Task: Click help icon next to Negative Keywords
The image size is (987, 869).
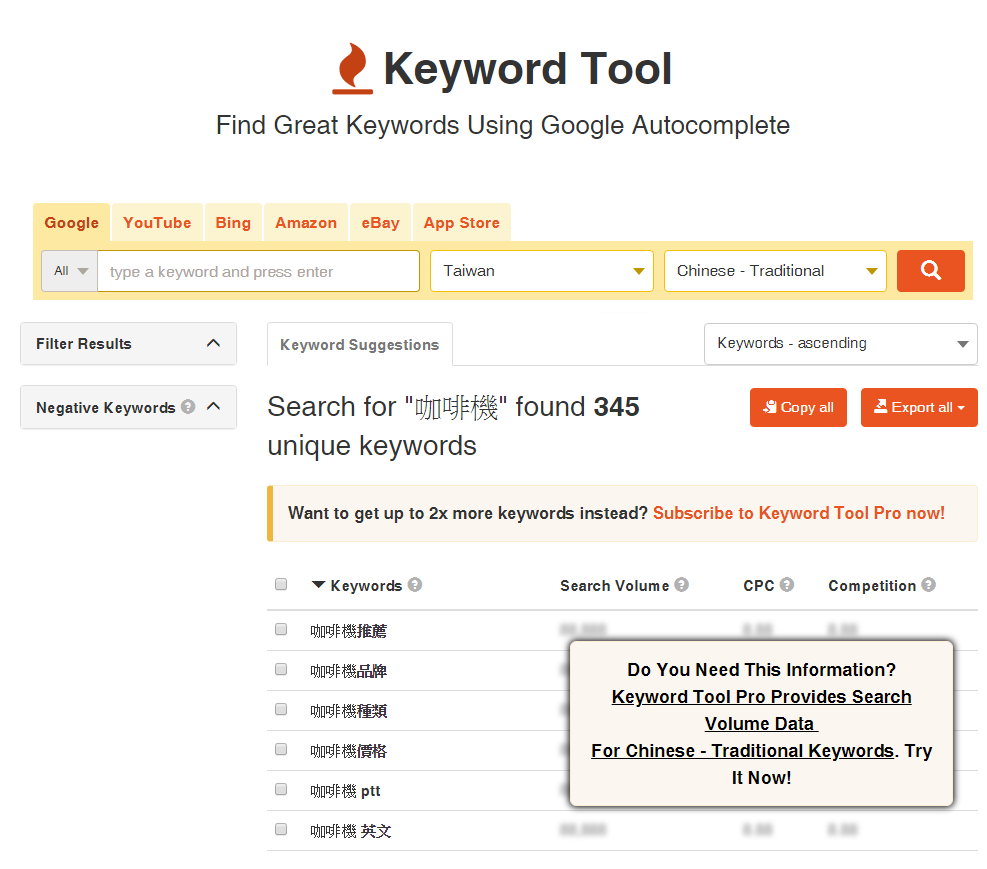Action: coord(188,406)
